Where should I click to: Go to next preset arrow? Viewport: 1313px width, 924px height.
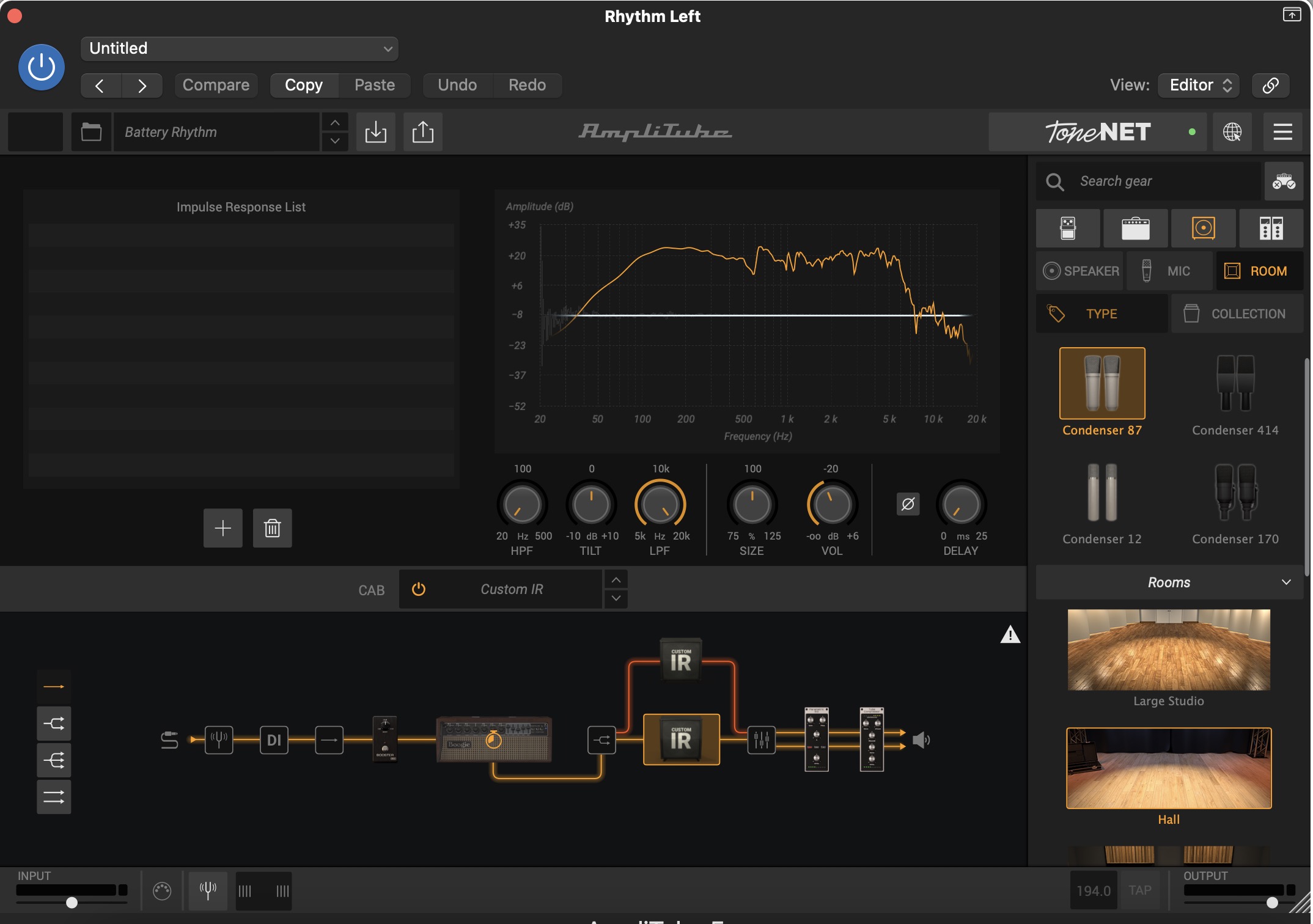pyautogui.click(x=142, y=86)
